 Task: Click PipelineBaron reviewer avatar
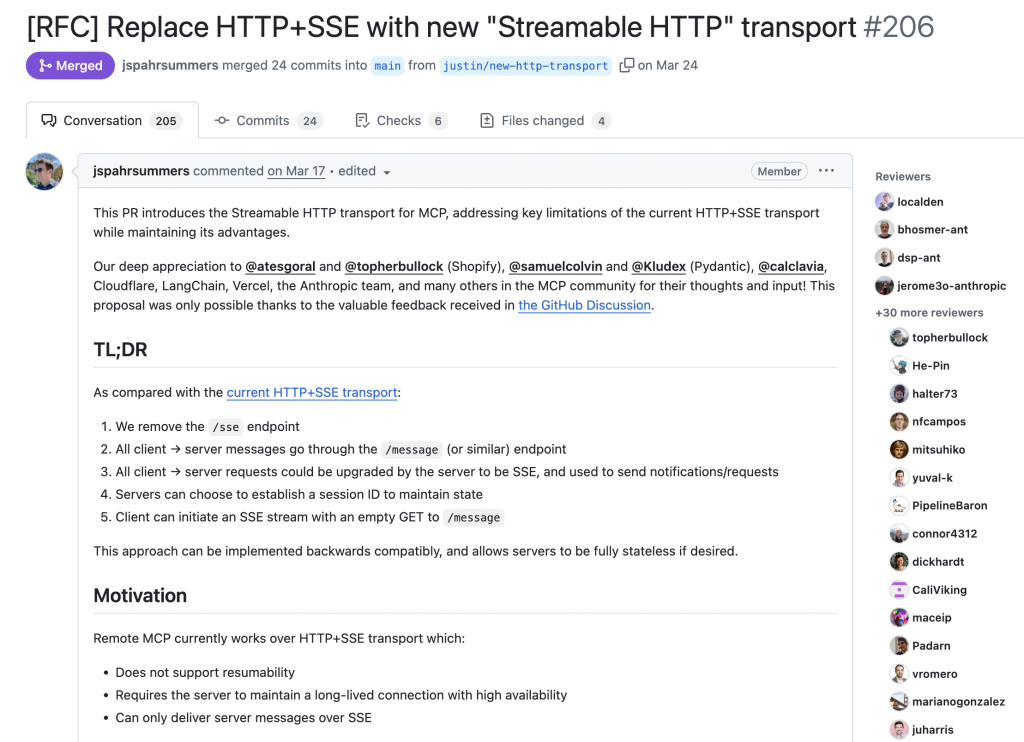[x=899, y=506]
